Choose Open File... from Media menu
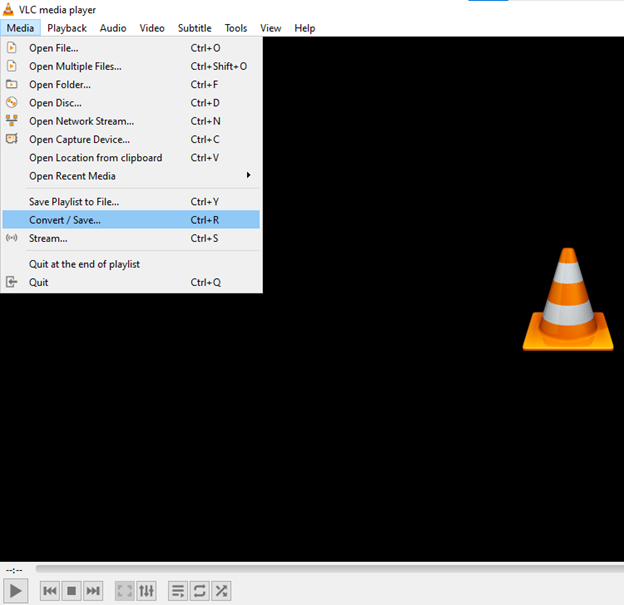 (131, 48)
